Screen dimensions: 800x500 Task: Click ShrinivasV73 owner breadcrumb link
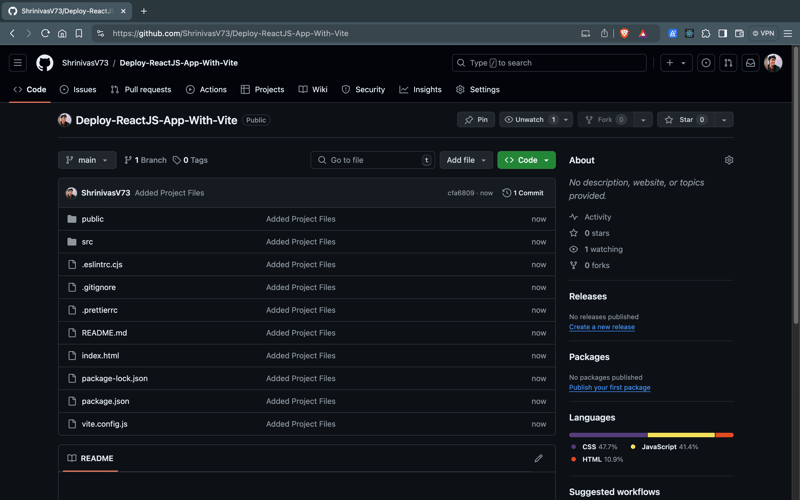coord(85,63)
